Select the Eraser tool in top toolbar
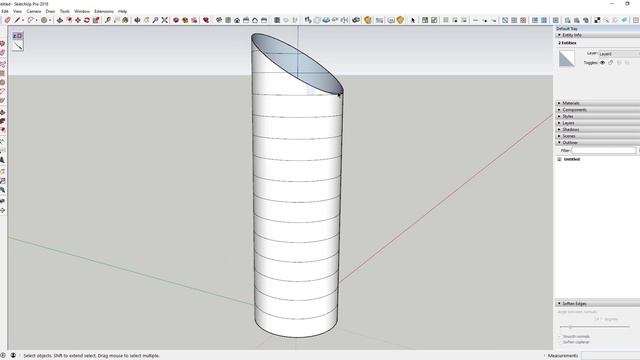This screenshot has width=640, height=360. pyautogui.click(x=7, y=20)
